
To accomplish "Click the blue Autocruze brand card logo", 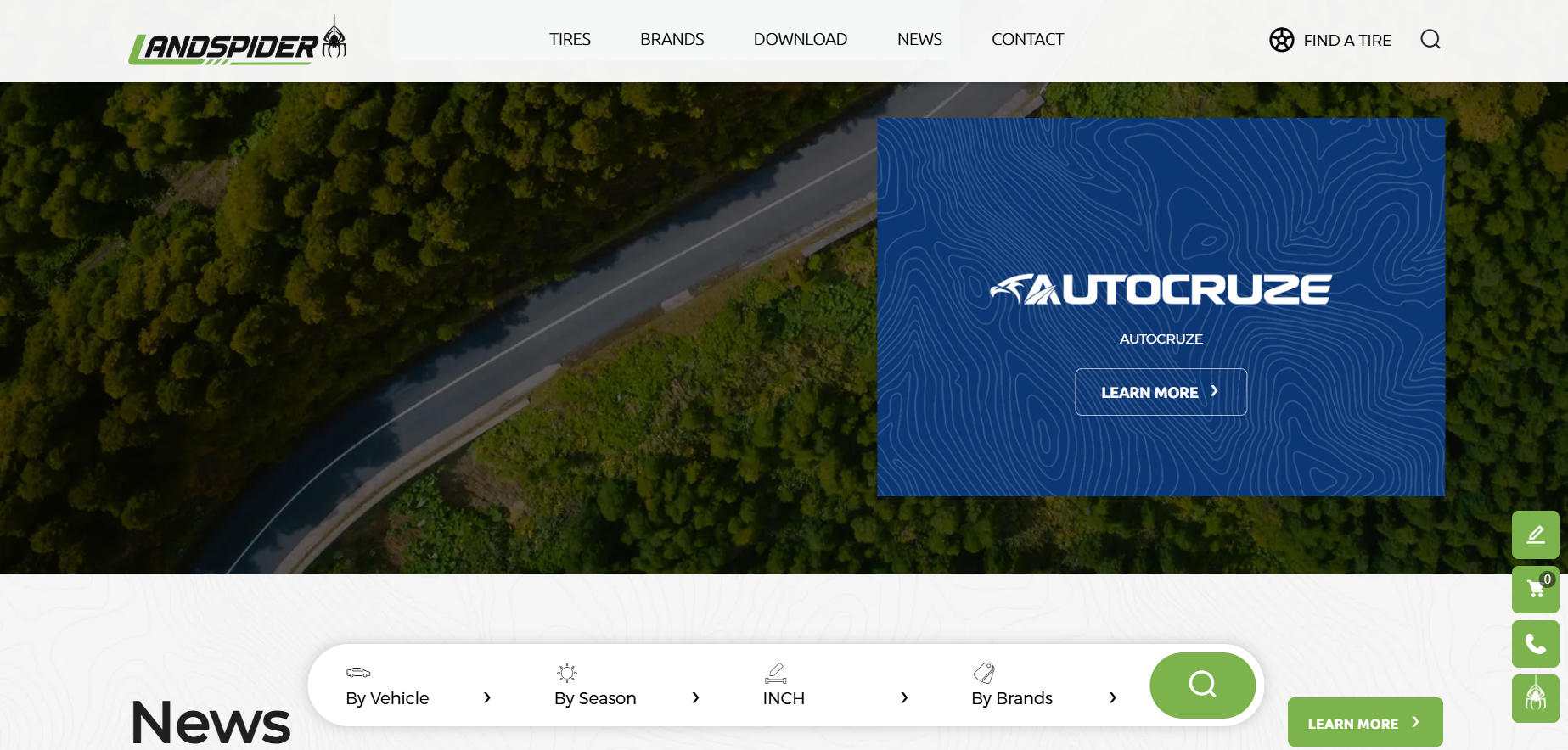I will [1161, 289].
